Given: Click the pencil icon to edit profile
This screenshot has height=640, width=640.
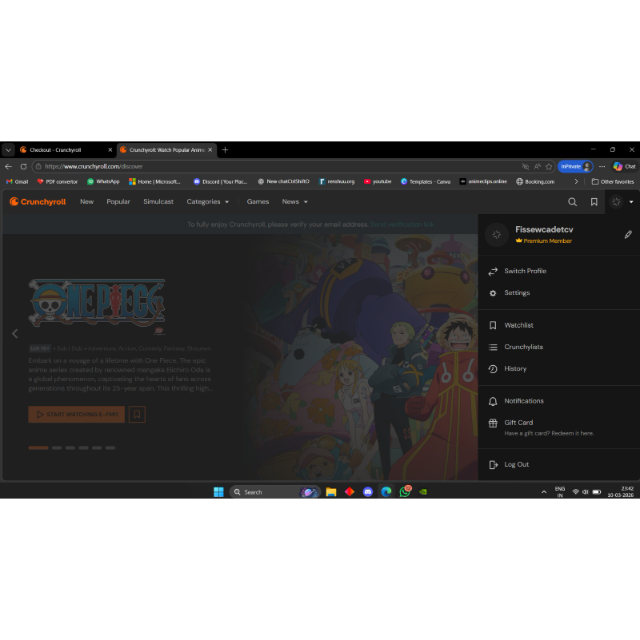Looking at the screenshot, I should point(628,235).
